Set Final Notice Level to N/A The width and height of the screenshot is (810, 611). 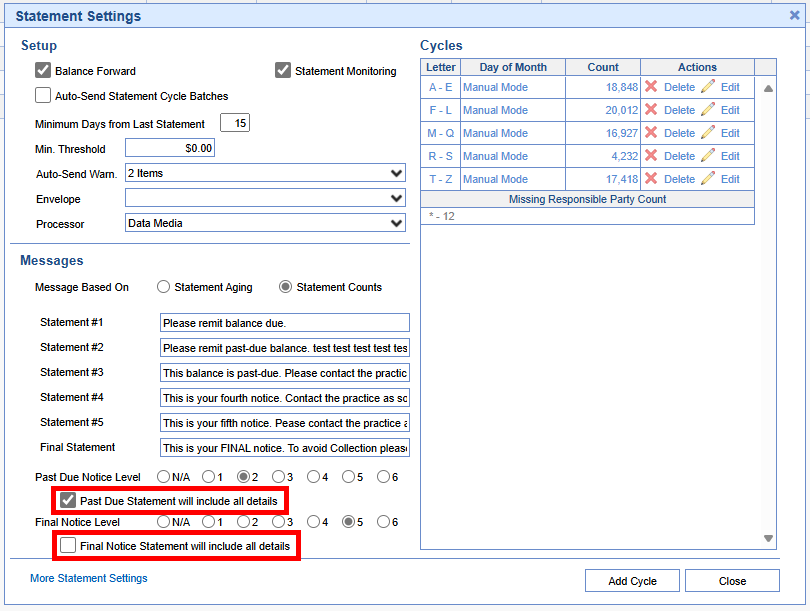click(x=163, y=522)
